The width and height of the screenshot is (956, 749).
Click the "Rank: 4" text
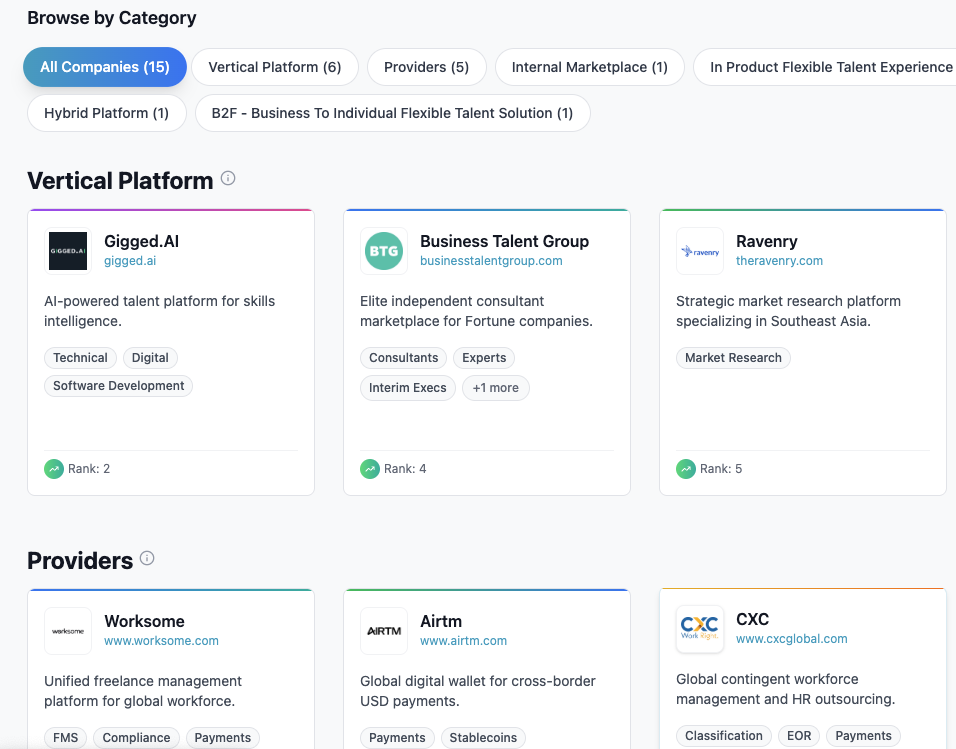pos(405,469)
